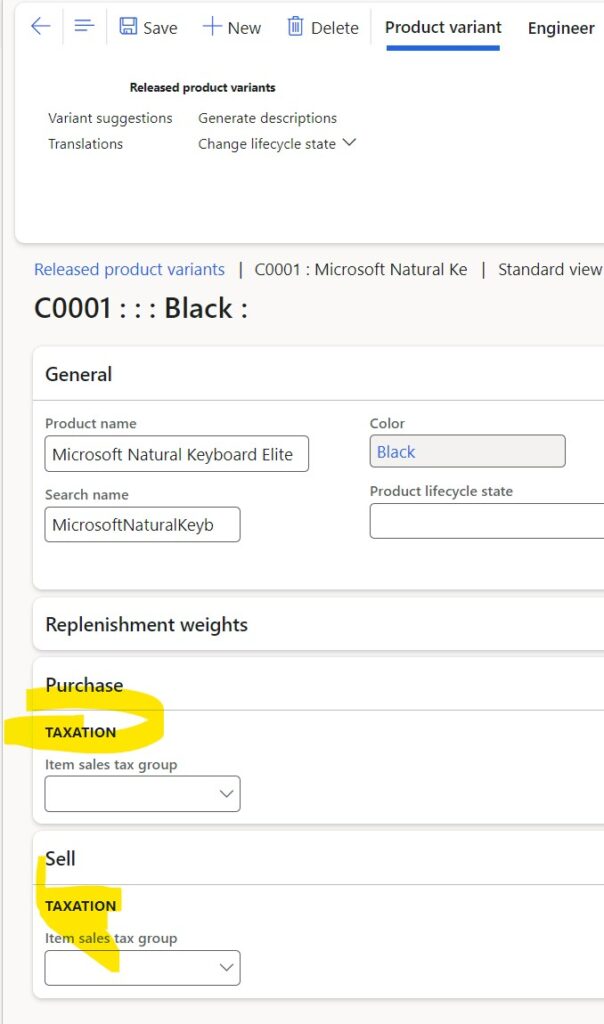Collapse the Sell section header

(318, 858)
